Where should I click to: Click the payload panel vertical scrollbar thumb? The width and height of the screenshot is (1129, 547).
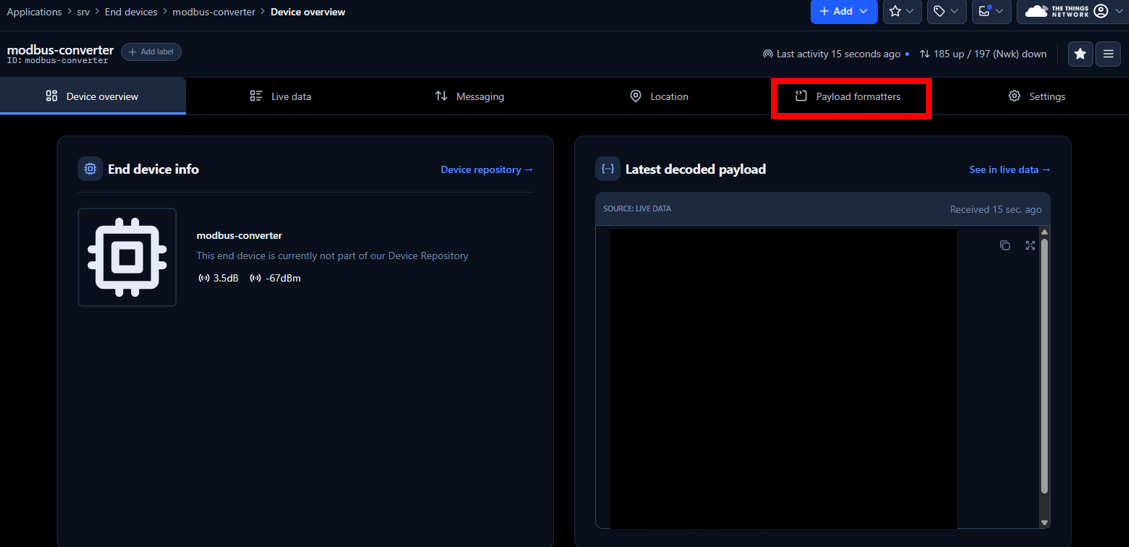tap(1044, 366)
